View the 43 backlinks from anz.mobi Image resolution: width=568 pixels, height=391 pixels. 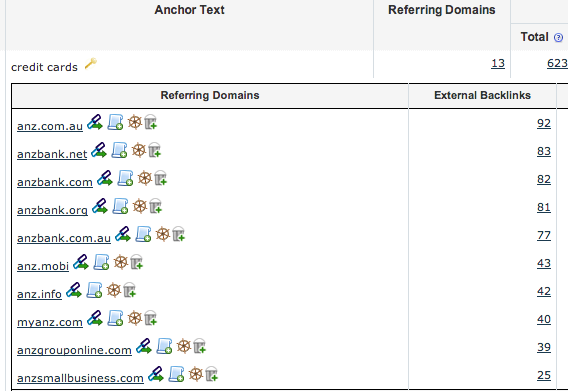click(x=544, y=263)
